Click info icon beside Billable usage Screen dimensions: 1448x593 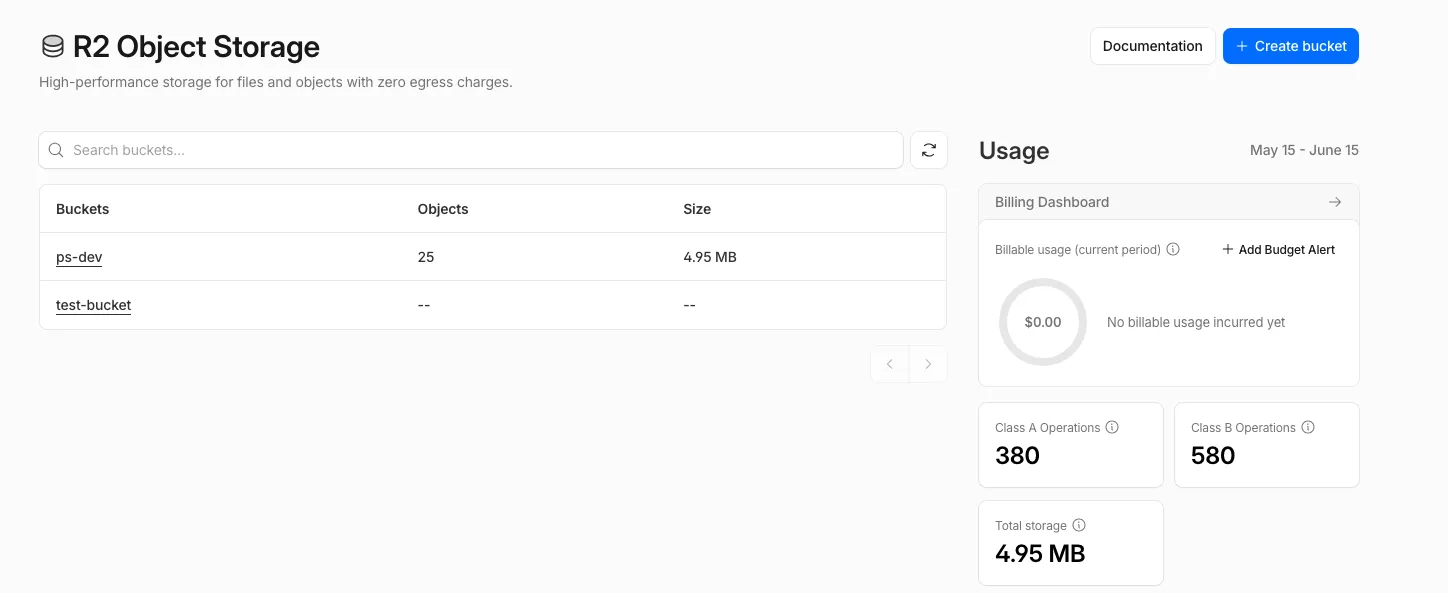point(1174,249)
